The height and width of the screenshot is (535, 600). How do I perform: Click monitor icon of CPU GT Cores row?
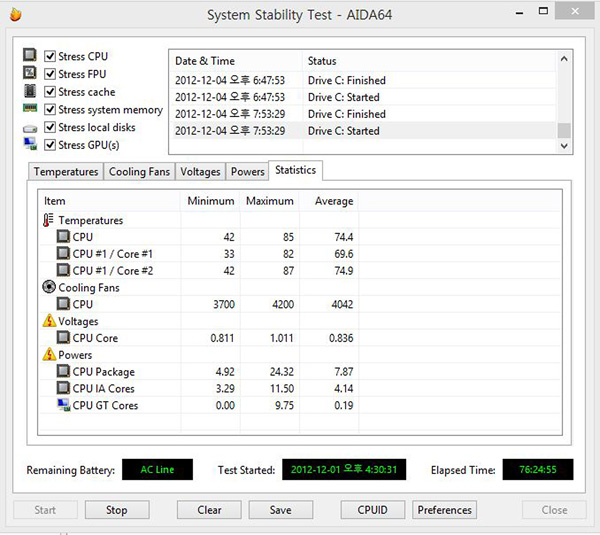64,405
